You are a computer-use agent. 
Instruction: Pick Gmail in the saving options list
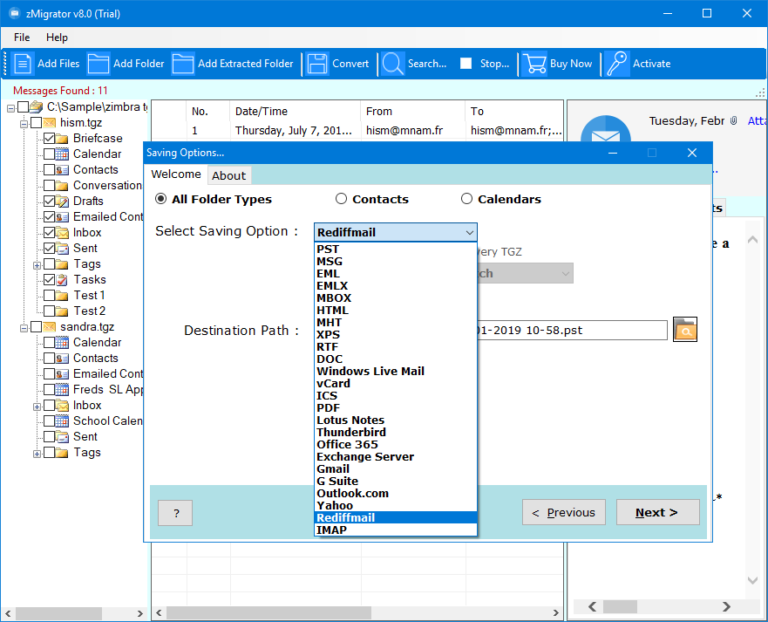tap(396, 469)
